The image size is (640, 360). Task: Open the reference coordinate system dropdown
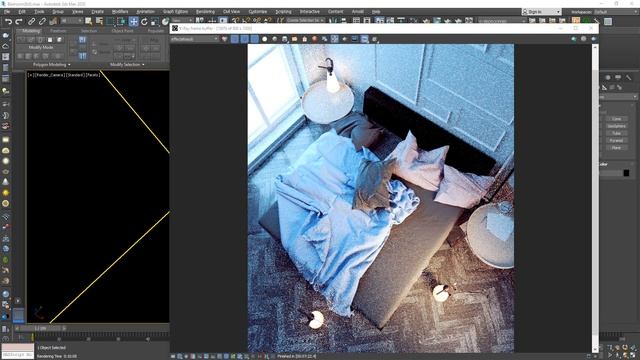tap(182, 21)
